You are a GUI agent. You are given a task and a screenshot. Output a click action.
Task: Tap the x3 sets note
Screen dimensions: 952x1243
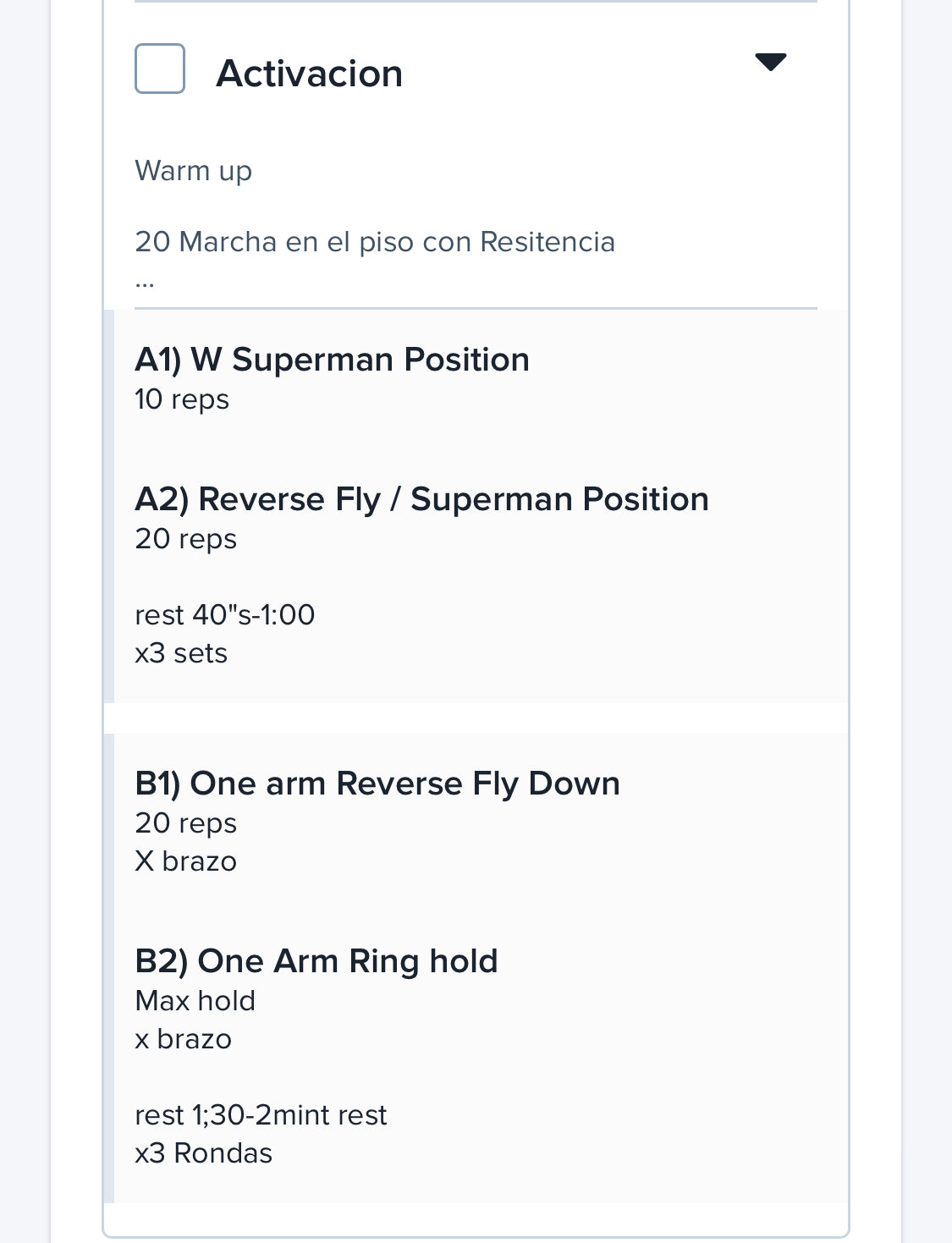click(181, 653)
